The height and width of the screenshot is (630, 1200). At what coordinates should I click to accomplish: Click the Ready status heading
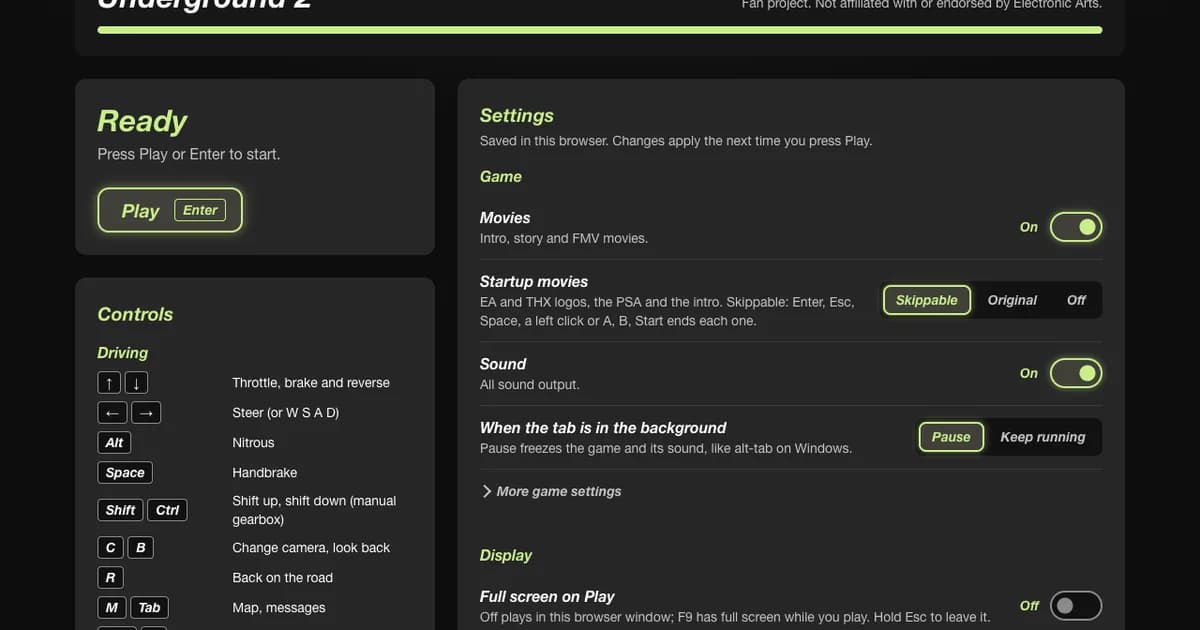tap(142, 121)
